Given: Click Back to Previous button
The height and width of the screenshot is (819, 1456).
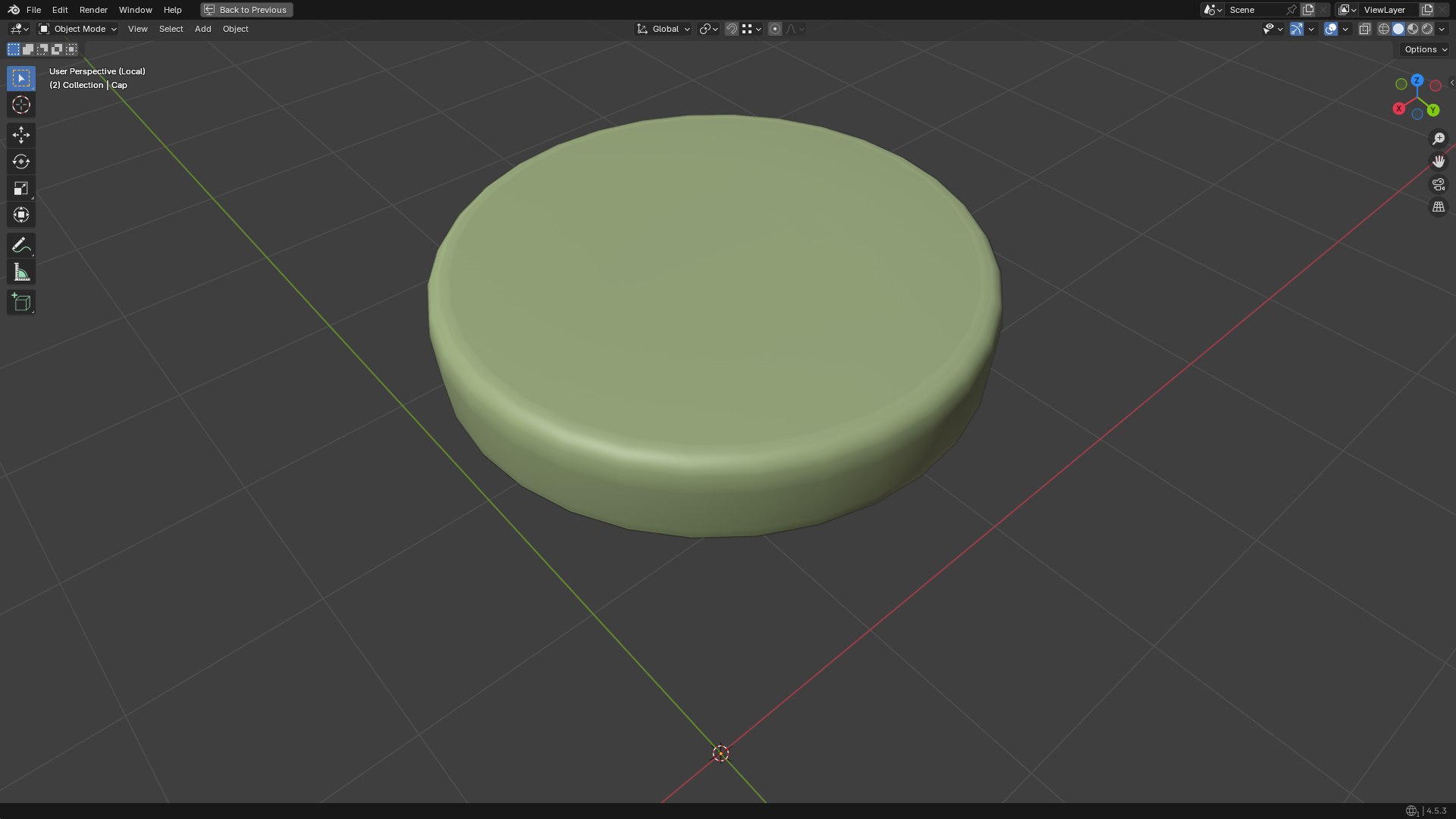Looking at the screenshot, I should pyautogui.click(x=246, y=10).
